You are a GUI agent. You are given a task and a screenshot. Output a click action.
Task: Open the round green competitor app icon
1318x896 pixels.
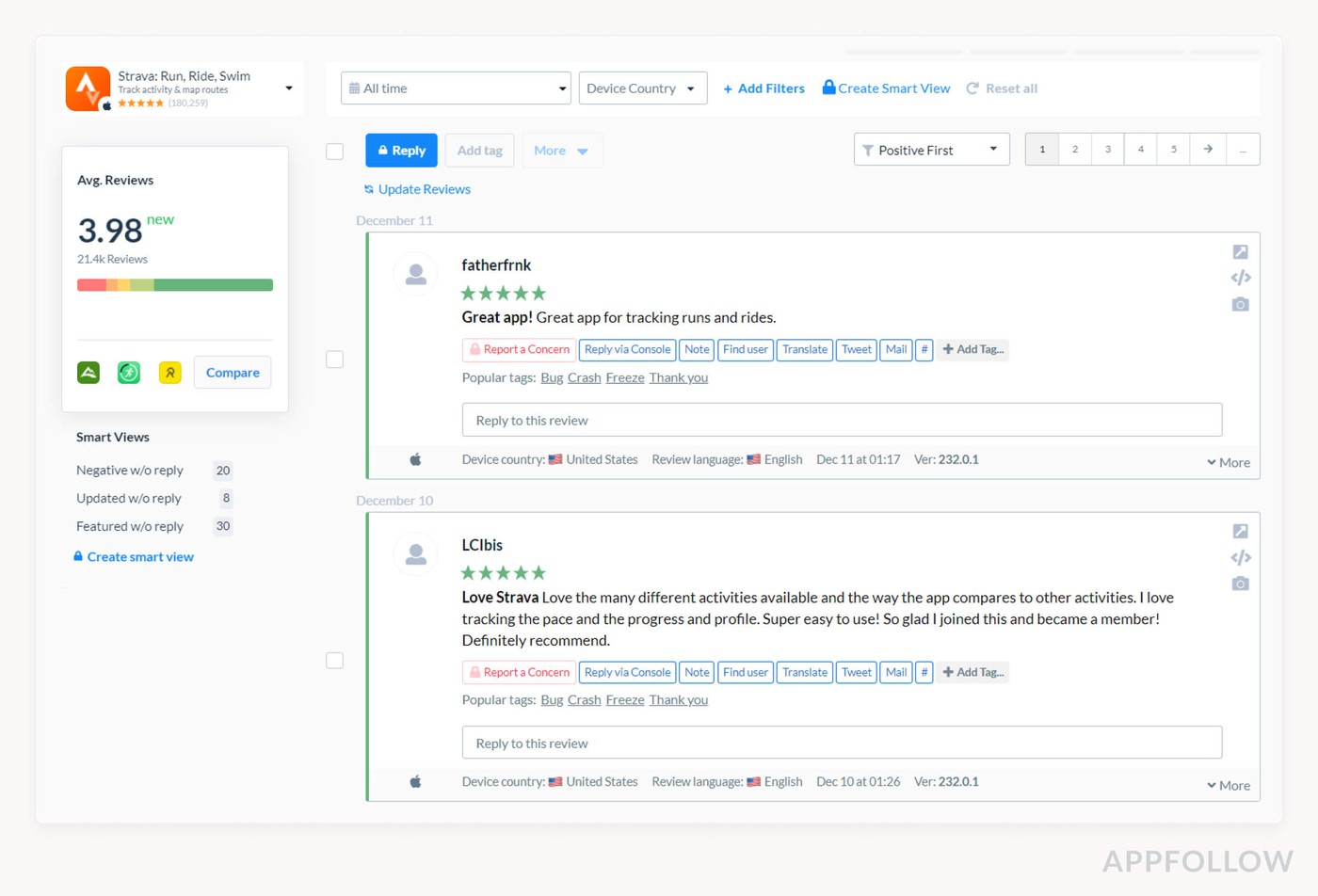pos(129,373)
